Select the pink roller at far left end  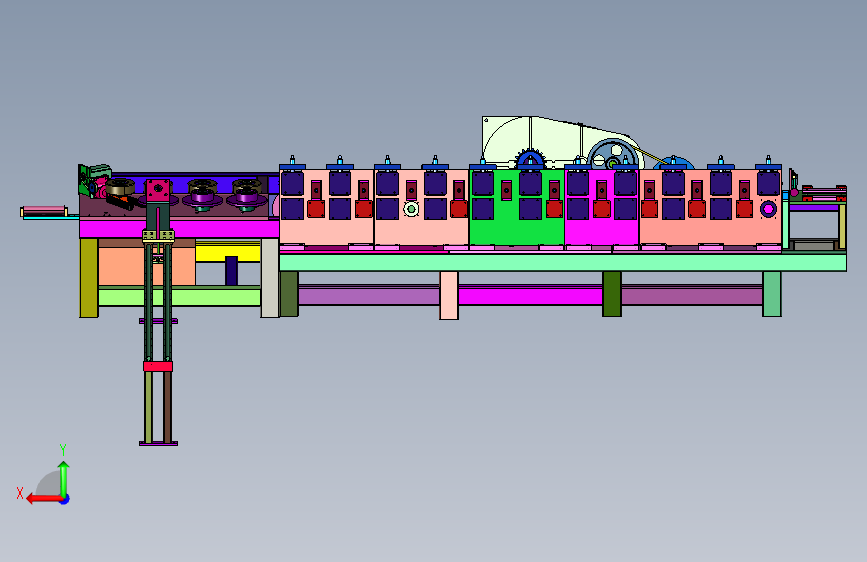(44, 211)
